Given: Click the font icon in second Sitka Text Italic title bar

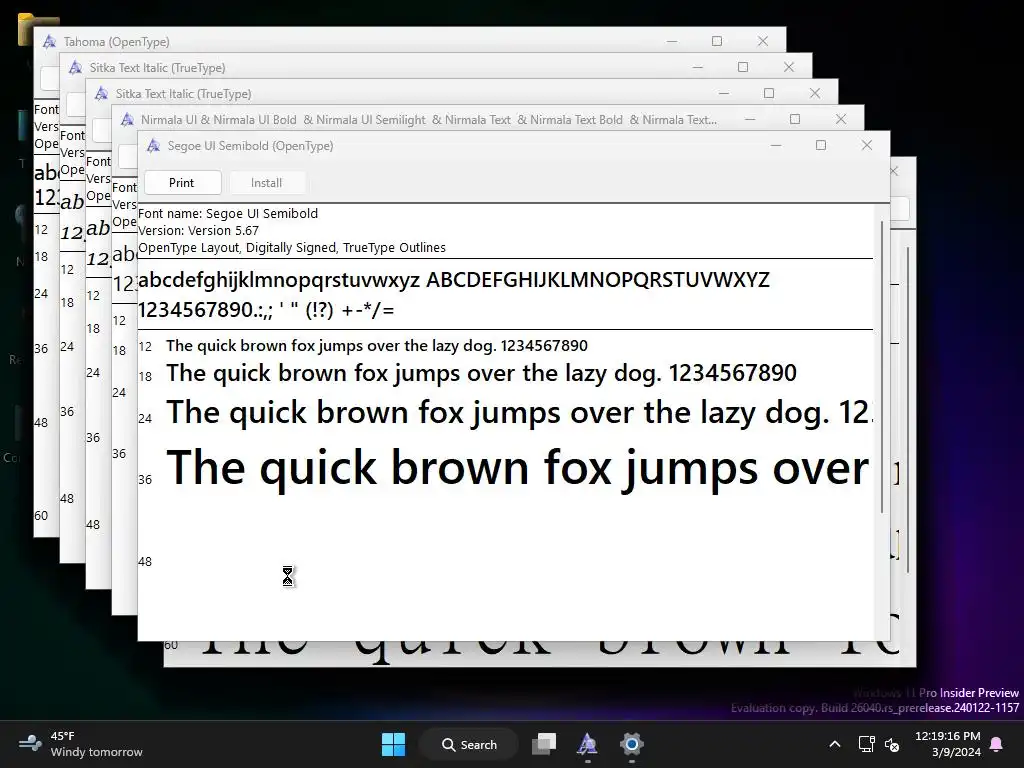Looking at the screenshot, I should 101,93.
